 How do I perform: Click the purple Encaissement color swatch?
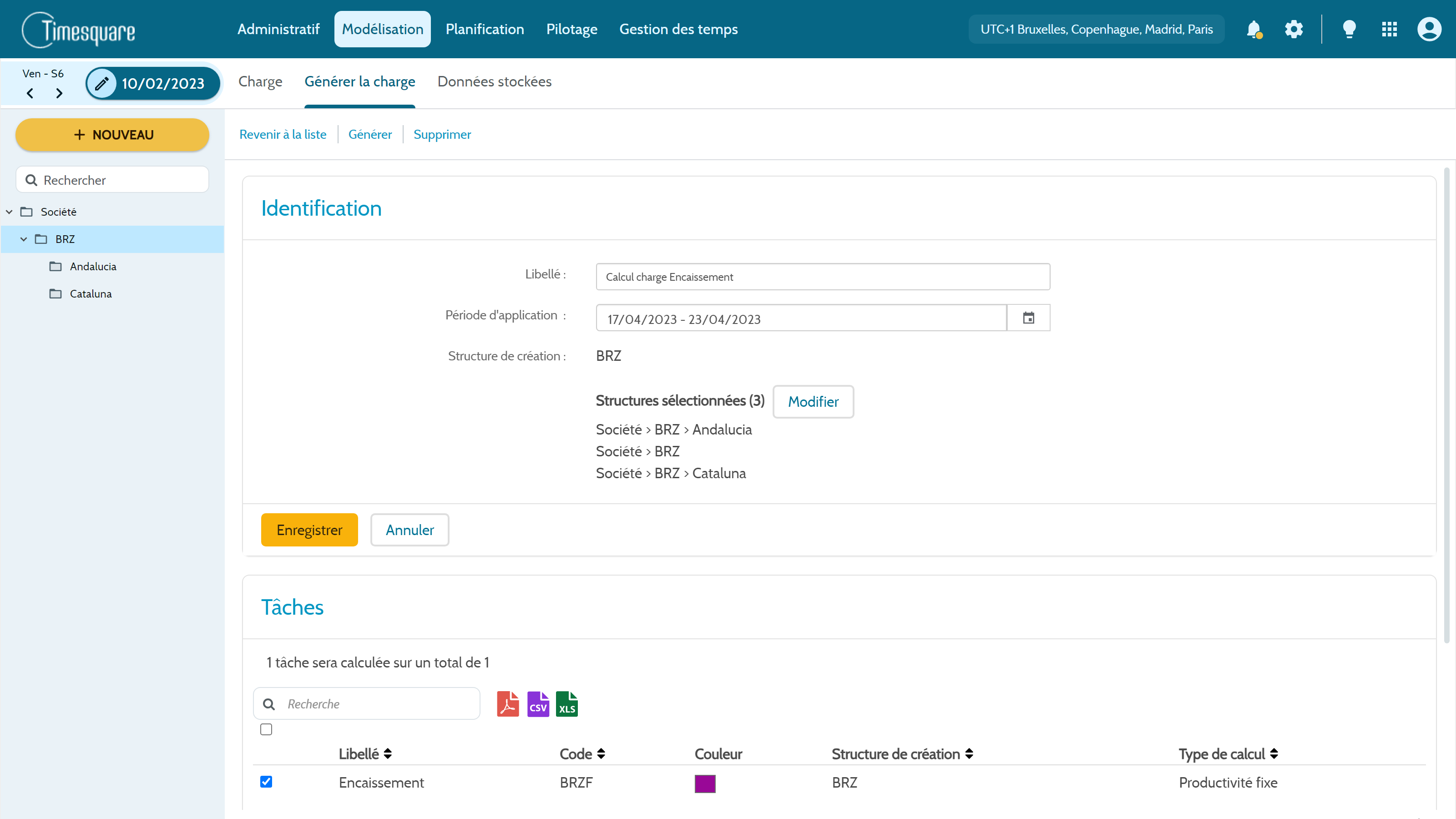click(705, 784)
